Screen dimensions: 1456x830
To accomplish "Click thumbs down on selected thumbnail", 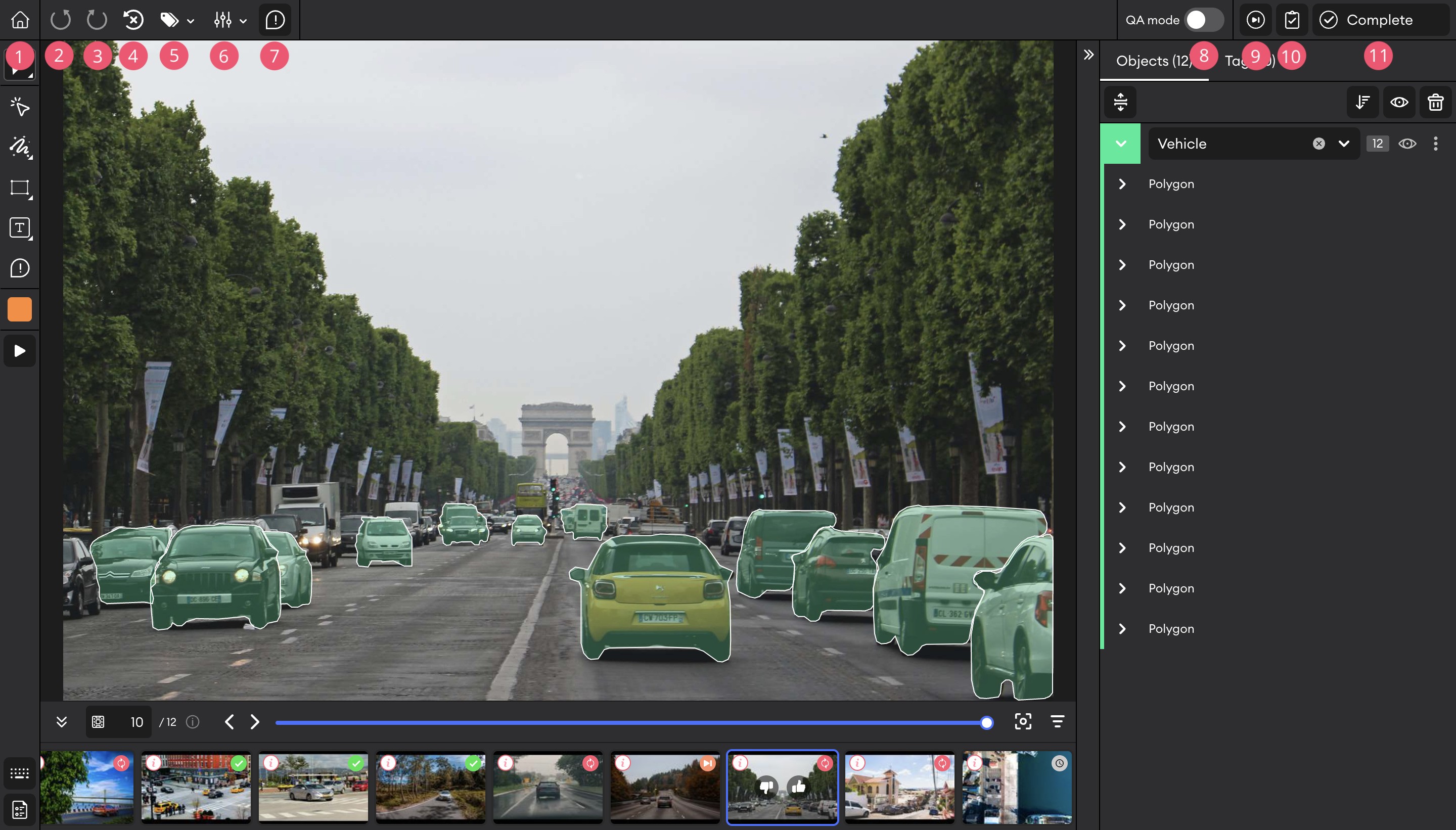I will pos(767,787).
